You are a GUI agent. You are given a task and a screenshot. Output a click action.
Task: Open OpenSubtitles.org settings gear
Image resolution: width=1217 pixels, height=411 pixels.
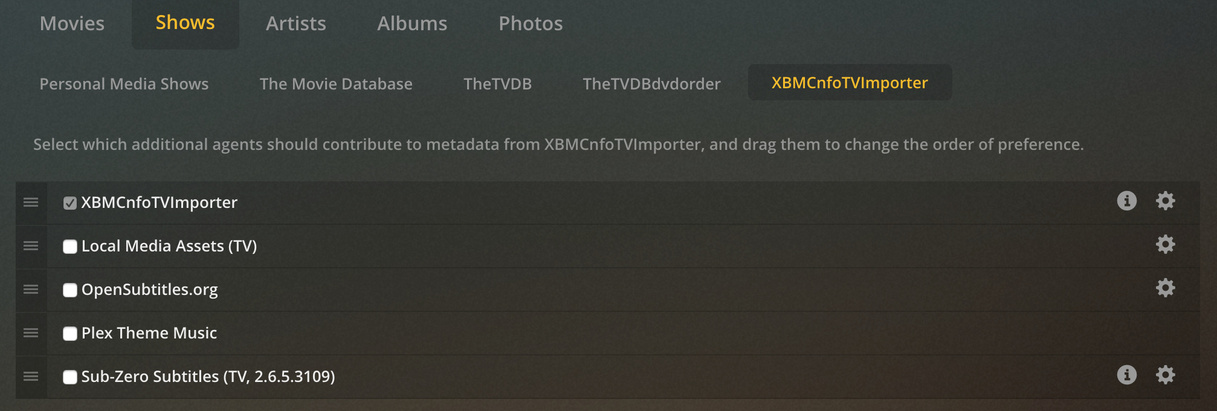coord(1165,288)
